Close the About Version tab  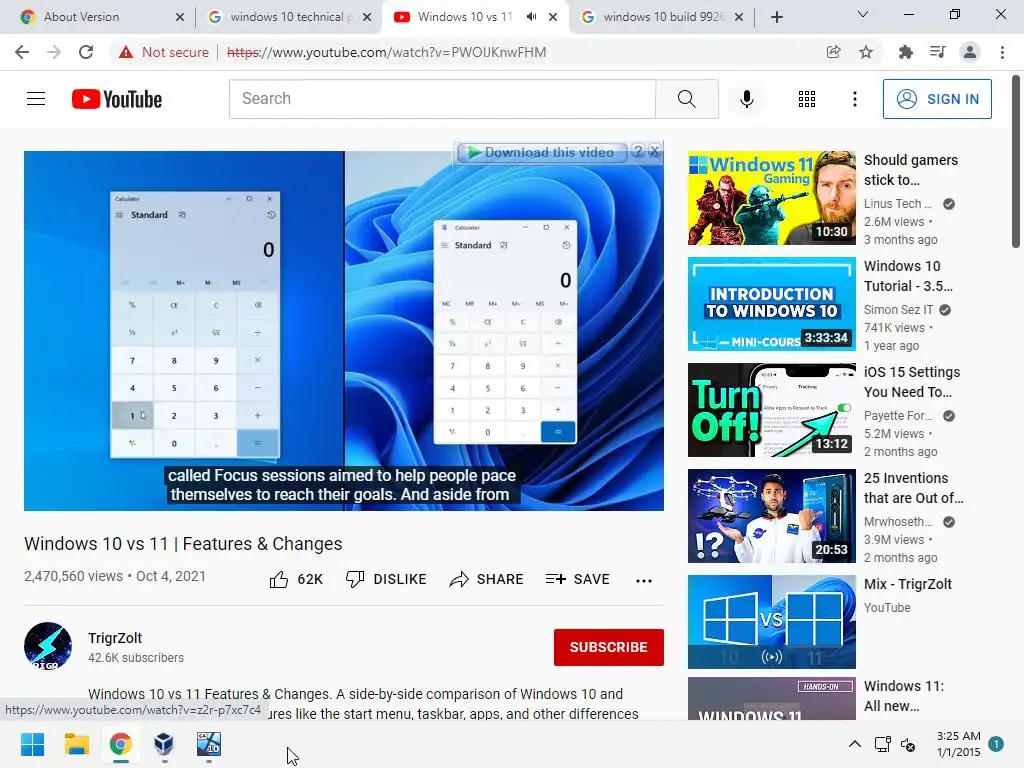(180, 17)
